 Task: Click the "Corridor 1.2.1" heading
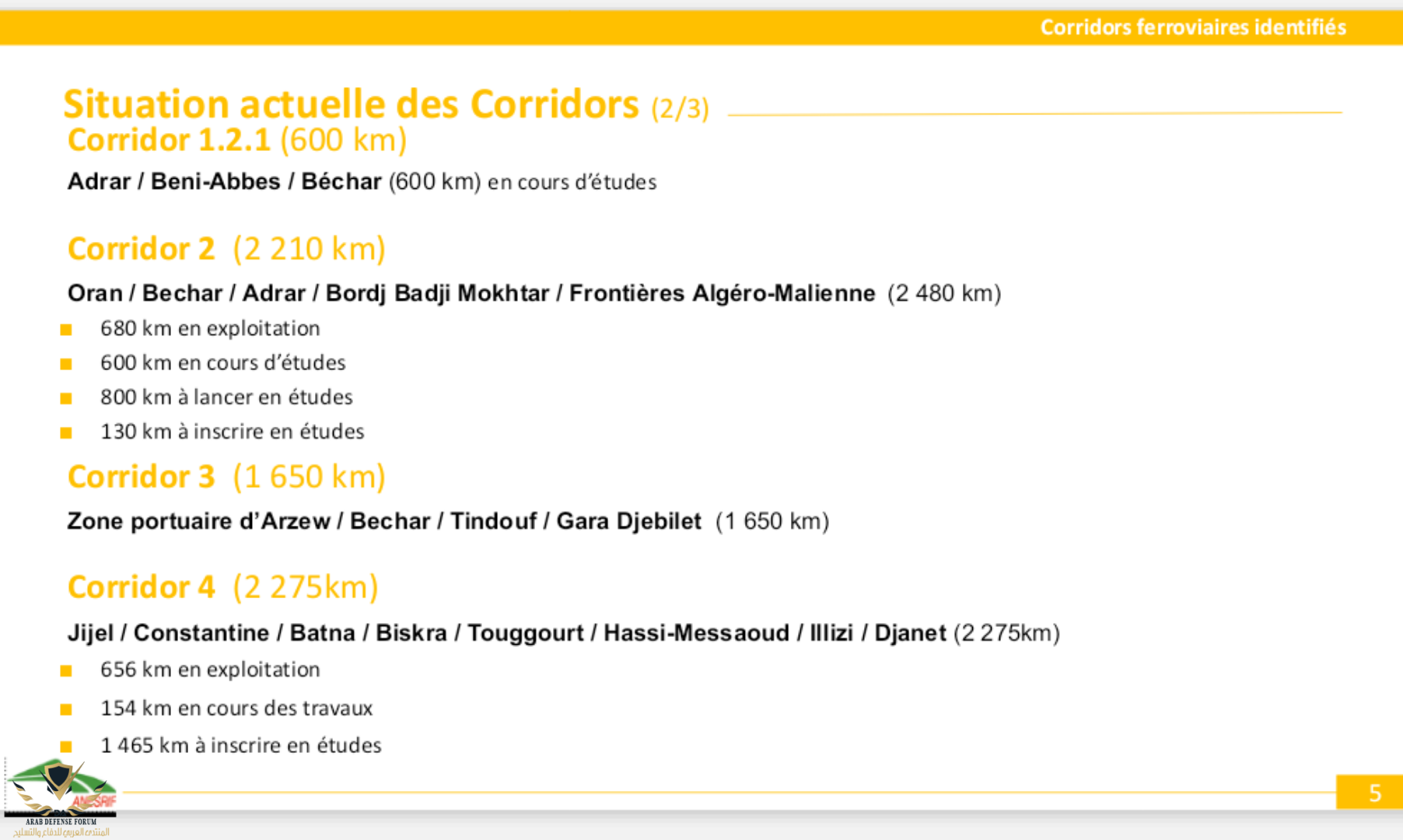pyautogui.click(x=169, y=140)
